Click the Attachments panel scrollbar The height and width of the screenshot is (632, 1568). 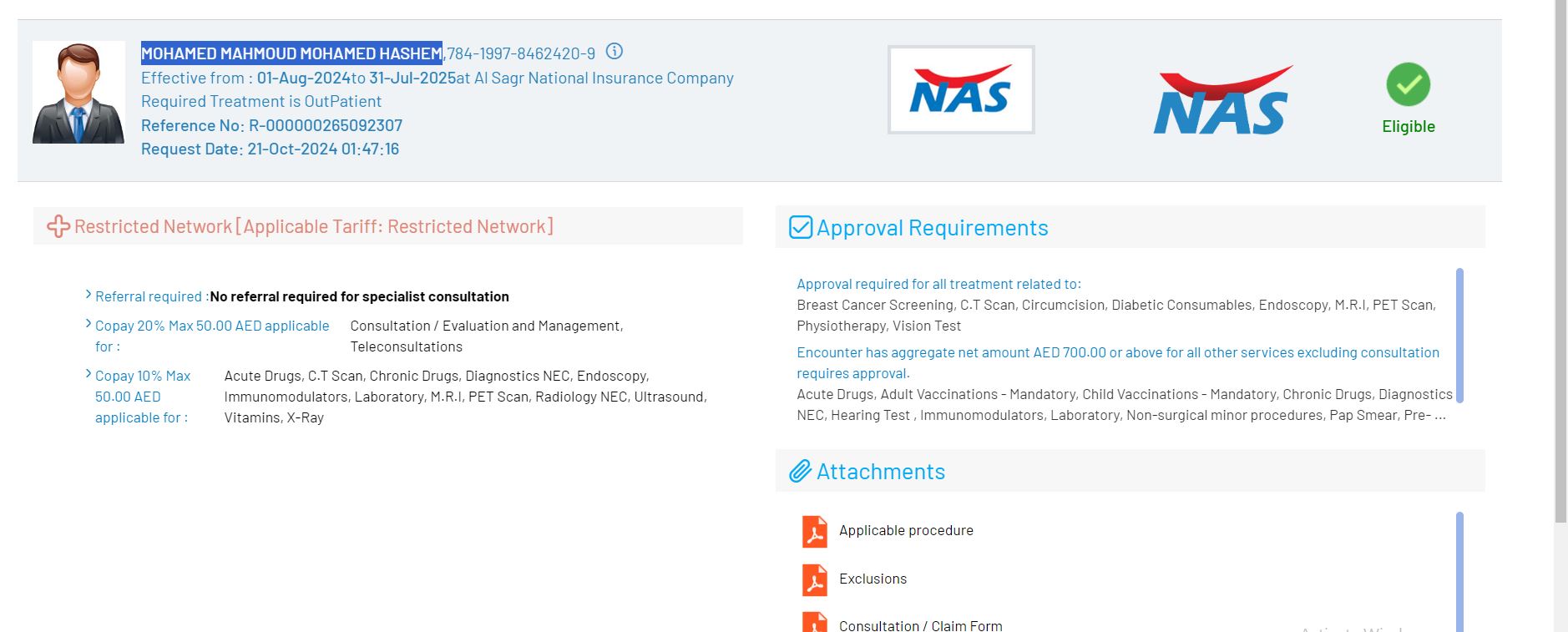[x=1459, y=572]
